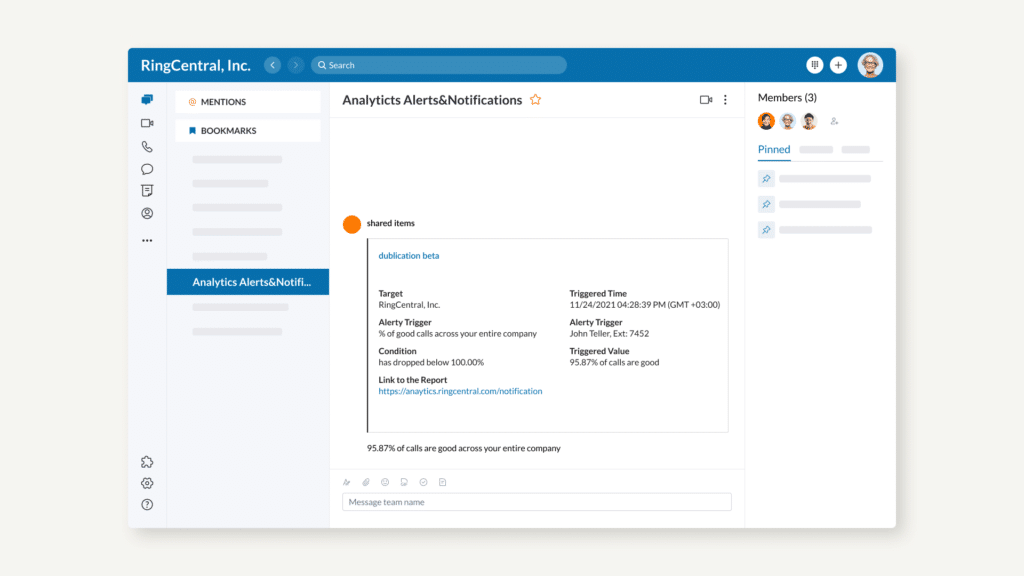Open the dialpad icon in top bar

click(x=815, y=65)
